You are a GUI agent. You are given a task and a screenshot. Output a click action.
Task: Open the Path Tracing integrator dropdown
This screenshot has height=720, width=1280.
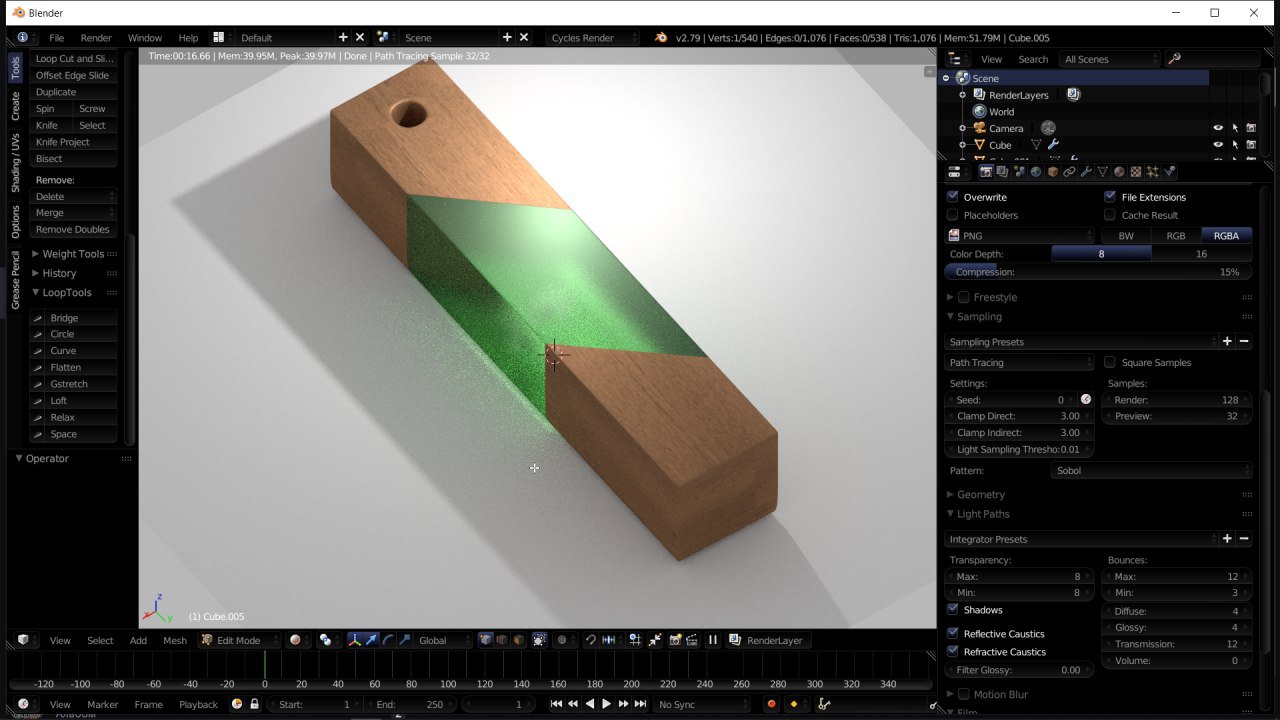click(x=1020, y=362)
